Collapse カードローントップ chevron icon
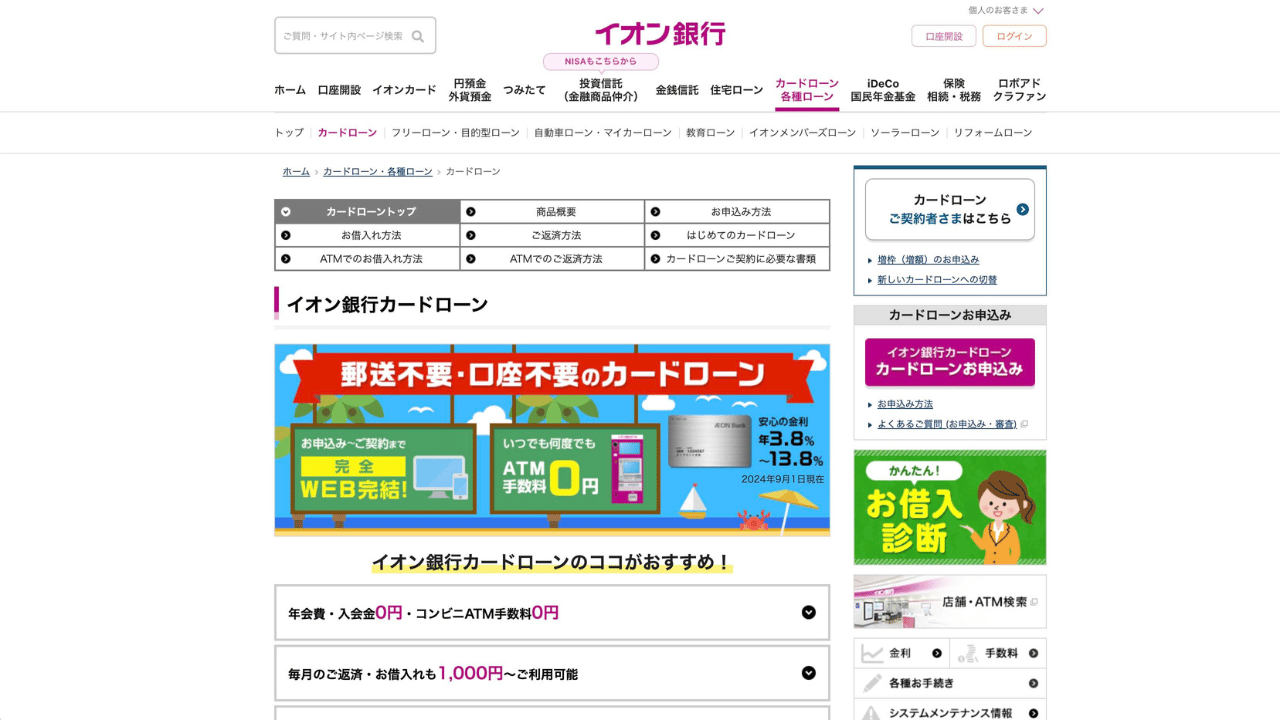This screenshot has width=1280, height=720. 286,212
